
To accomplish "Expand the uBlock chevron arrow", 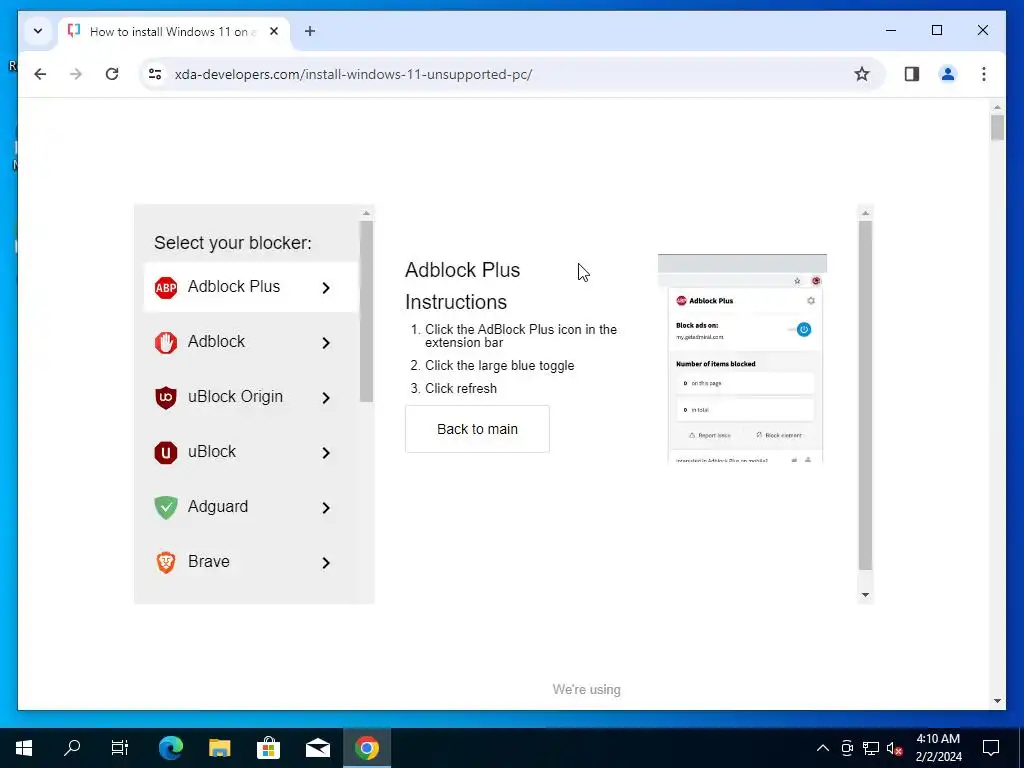I will (326, 453).
